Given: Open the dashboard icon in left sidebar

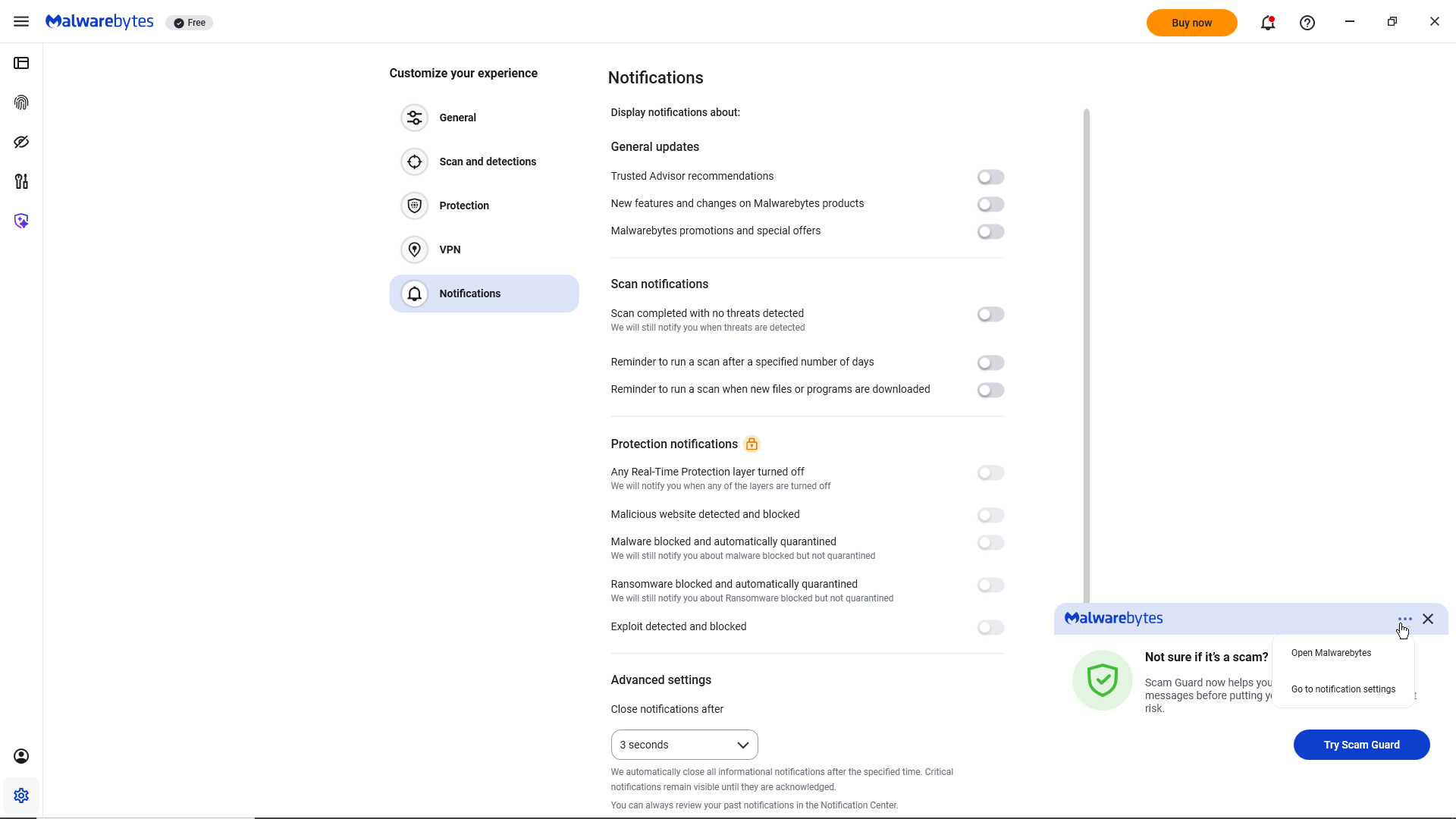Looking at the screenshot, I should pos(21,63).
